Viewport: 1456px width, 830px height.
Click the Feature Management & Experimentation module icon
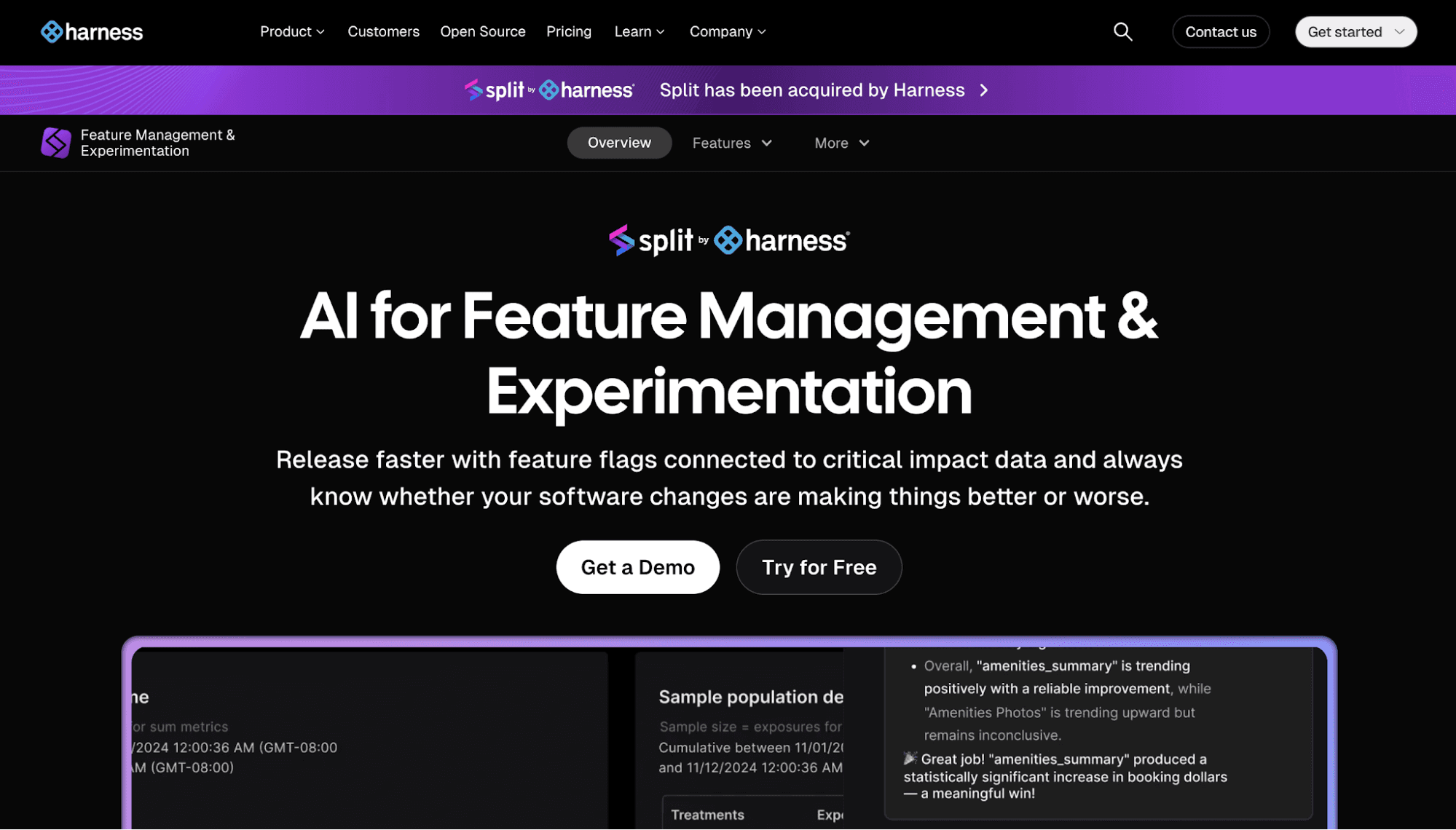pos(56,143)
